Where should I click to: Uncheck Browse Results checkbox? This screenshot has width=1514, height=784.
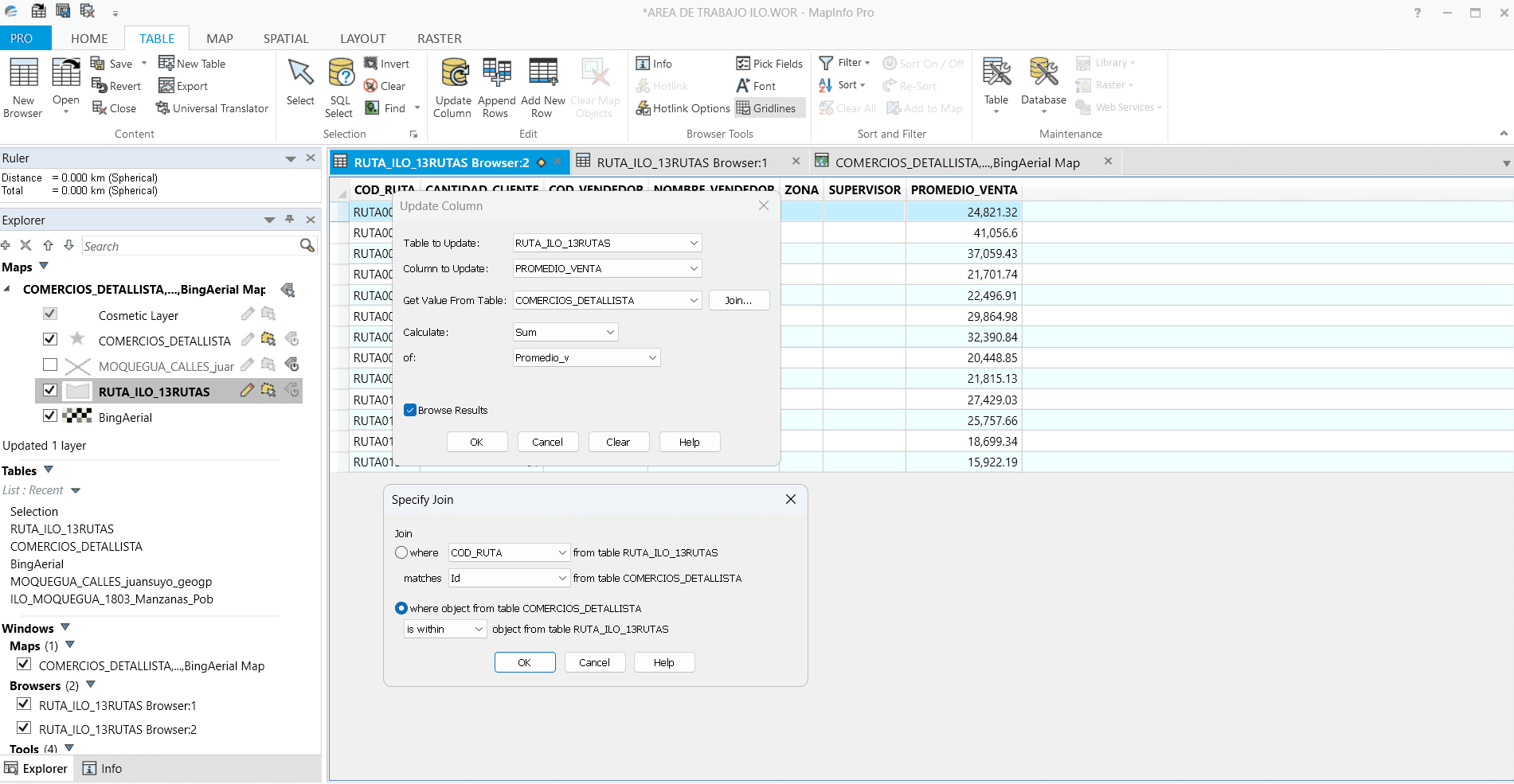point(410,410)
